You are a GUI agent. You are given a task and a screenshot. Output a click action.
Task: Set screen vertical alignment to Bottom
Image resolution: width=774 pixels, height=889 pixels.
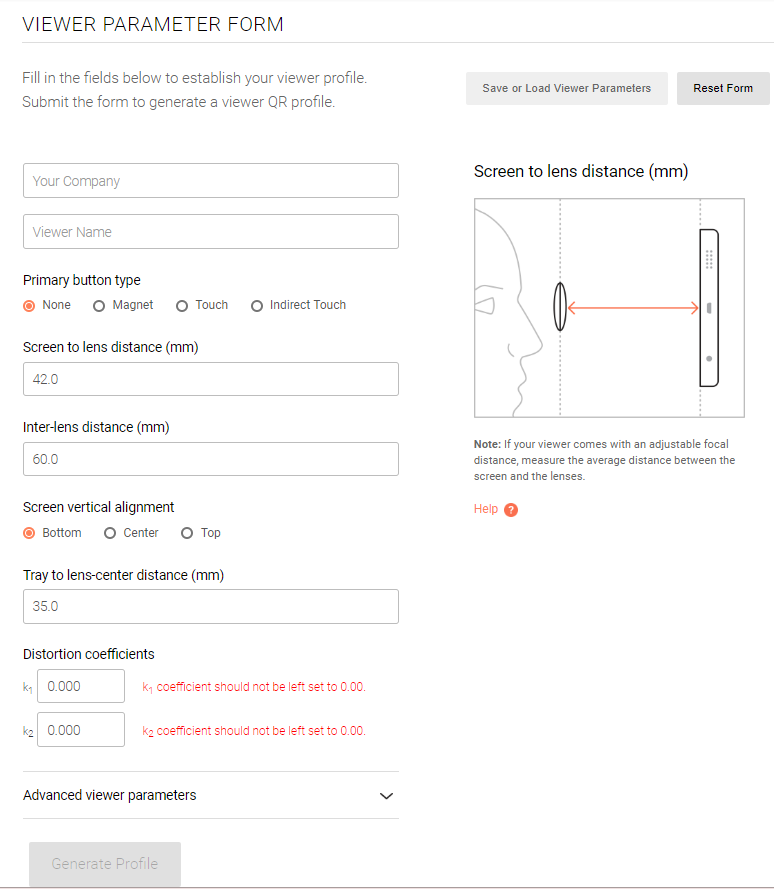pyautogui.click(x=29, y=533)
